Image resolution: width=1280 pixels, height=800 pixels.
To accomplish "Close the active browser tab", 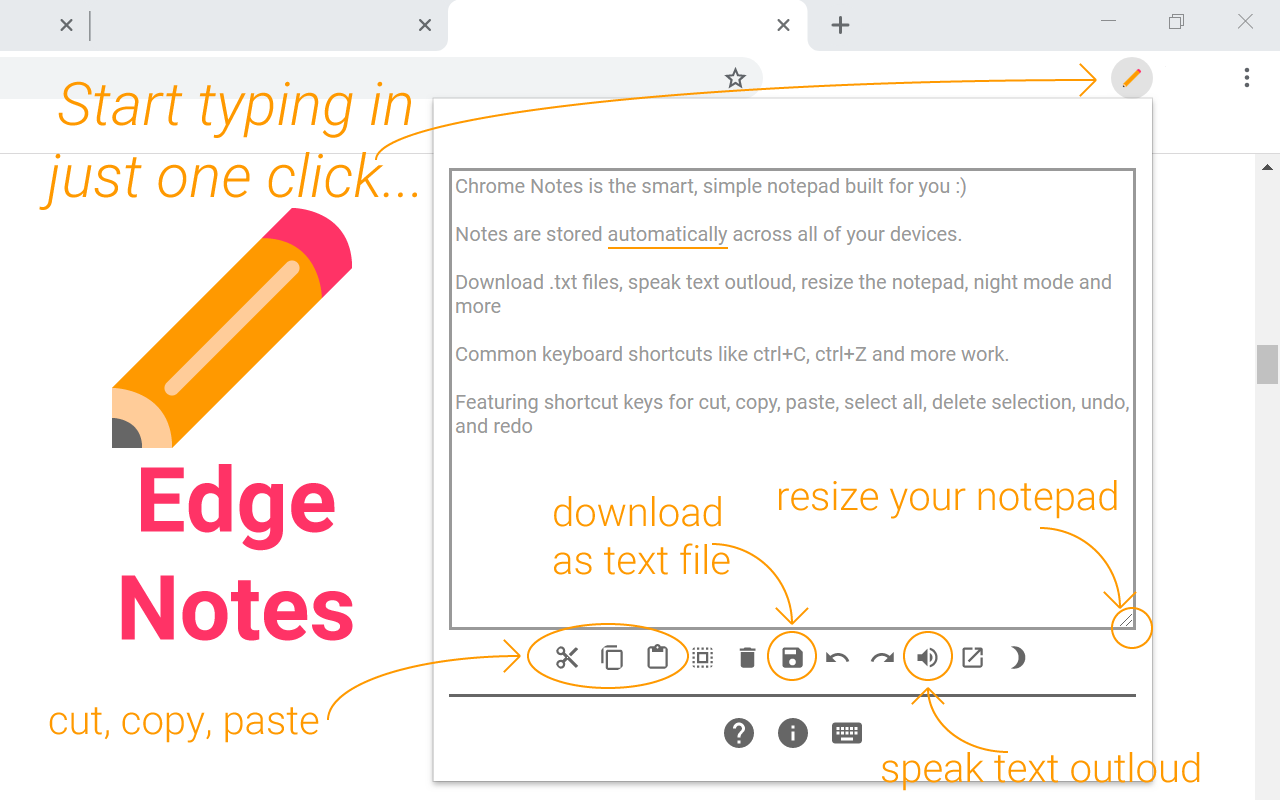I will pos(784,26).
